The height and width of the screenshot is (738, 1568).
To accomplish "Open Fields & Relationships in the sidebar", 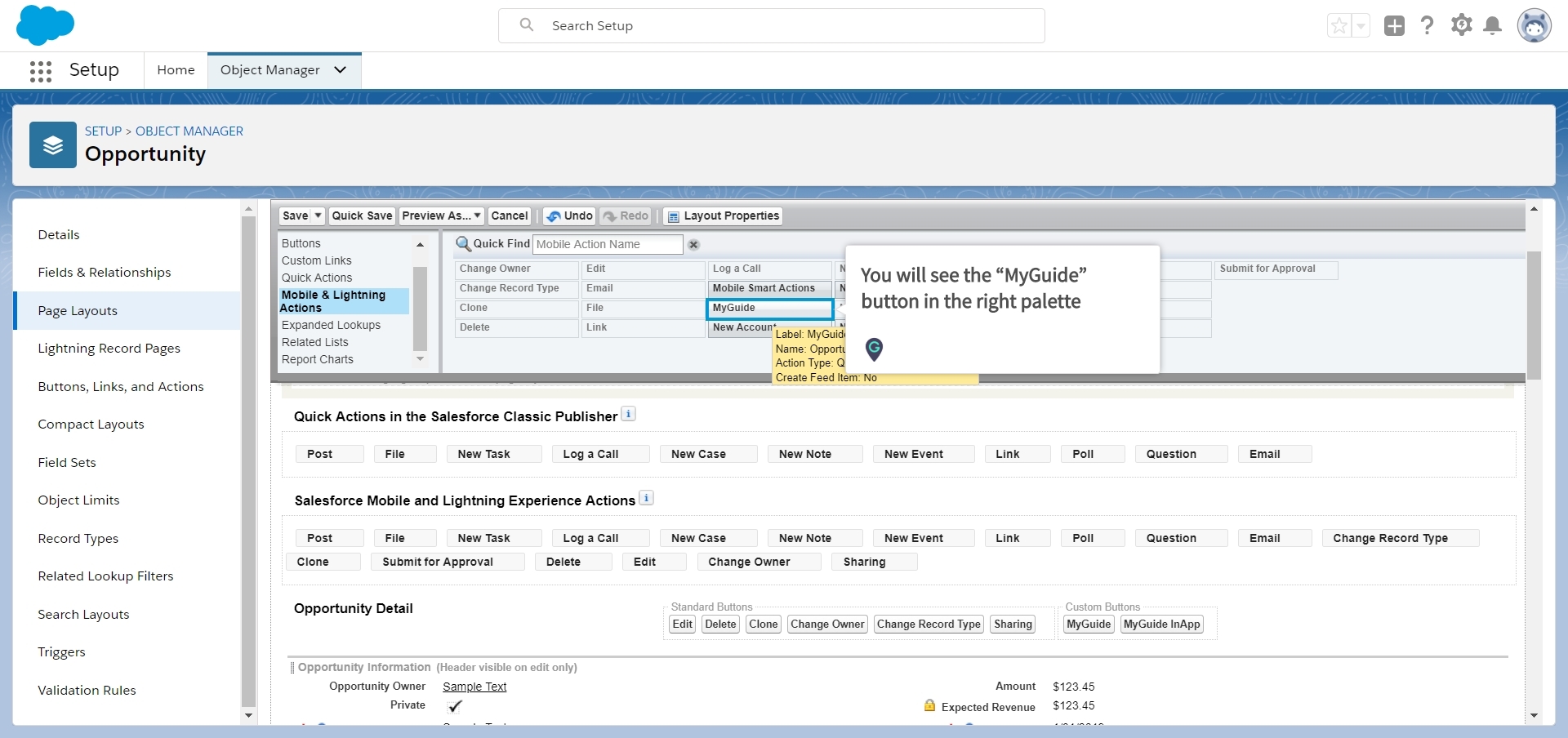I will point(105,273).
